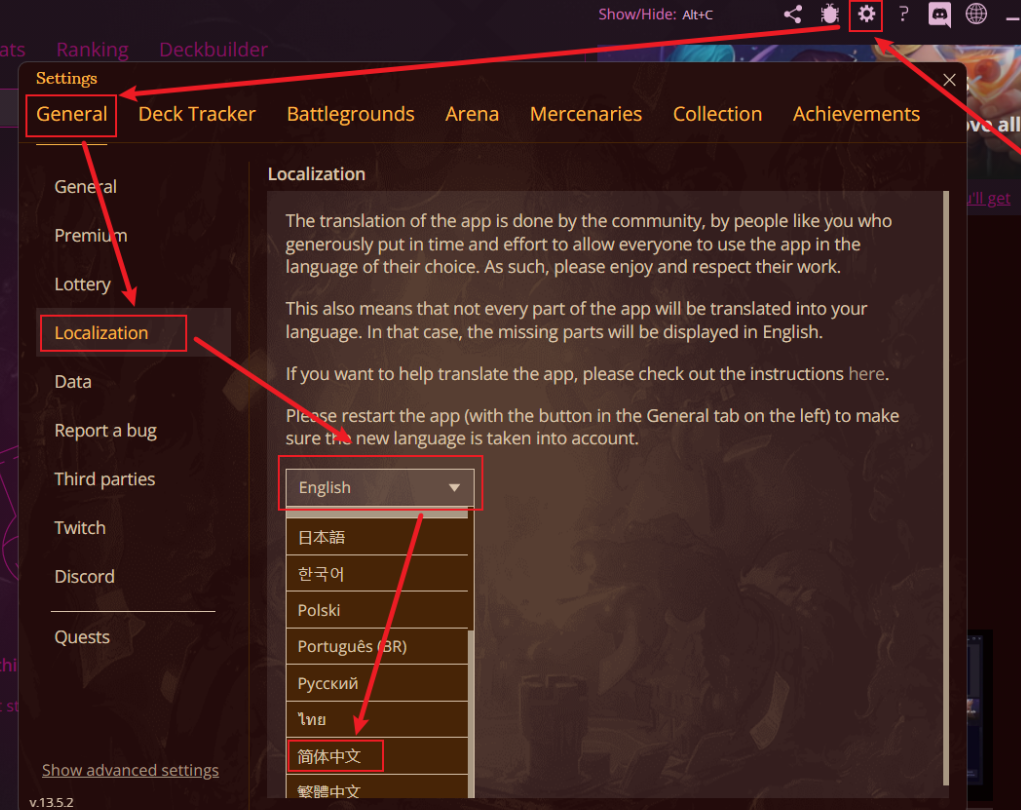Expand the English language dropdown

pos(380,487)
